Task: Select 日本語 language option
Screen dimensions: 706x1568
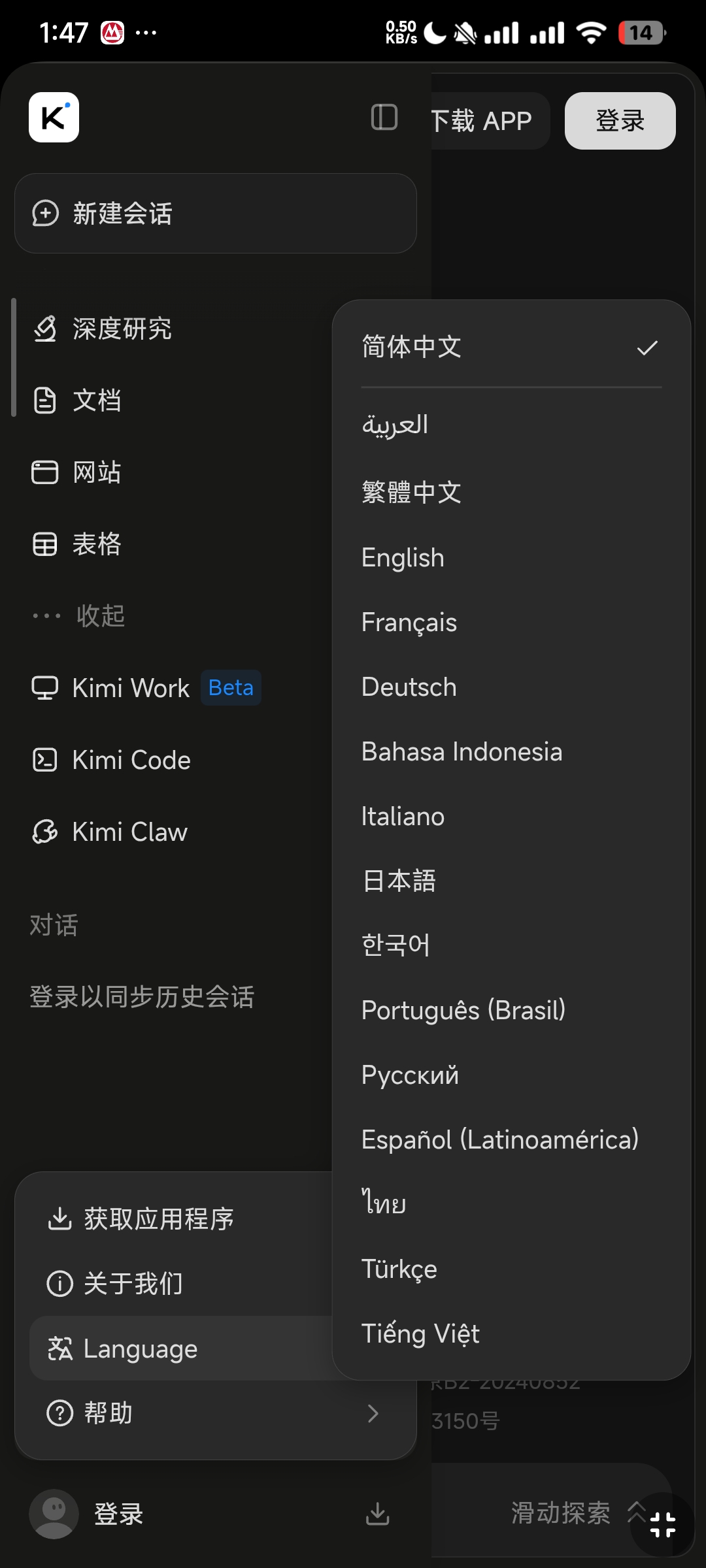Action: coord(511,881)
